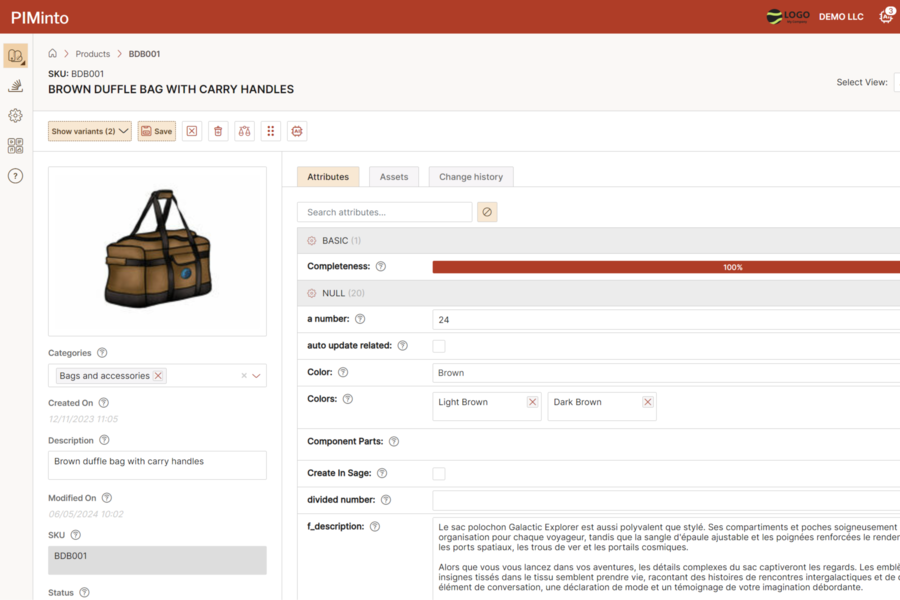
Task: Switch to the Assets tab
Action: click(394, 177)
